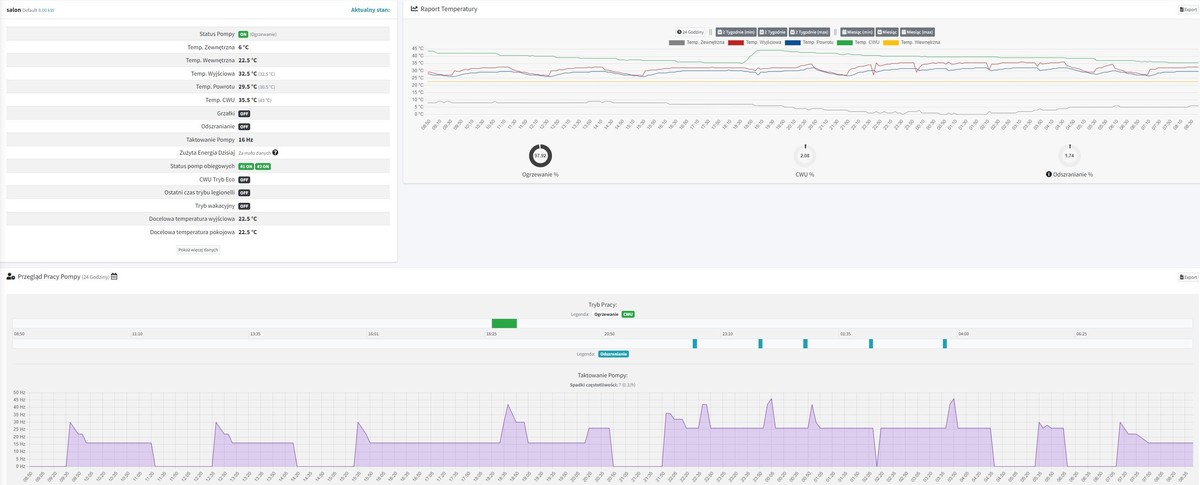Click green CWU block on Tryb Pracy timeline
The image size is (1200, 485).
[x=504, y=323]
